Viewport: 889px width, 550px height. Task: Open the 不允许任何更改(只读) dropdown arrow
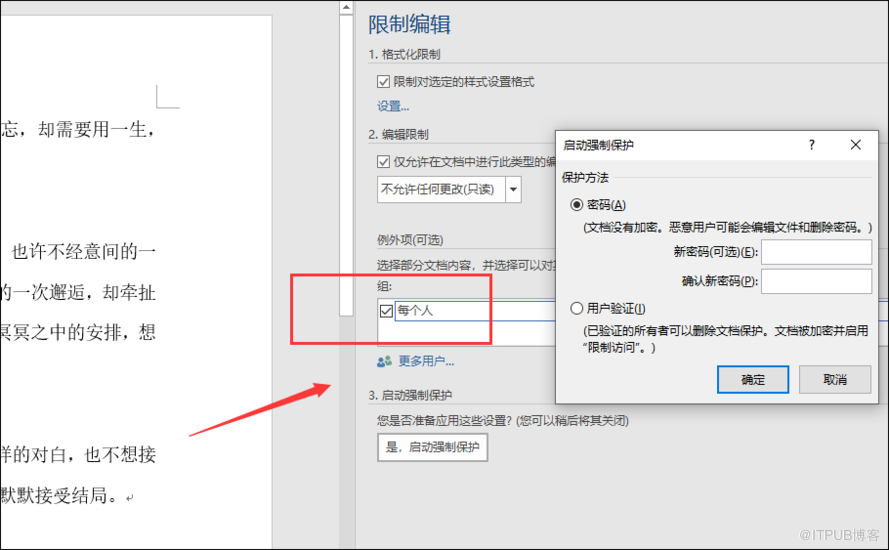[513, 189]
